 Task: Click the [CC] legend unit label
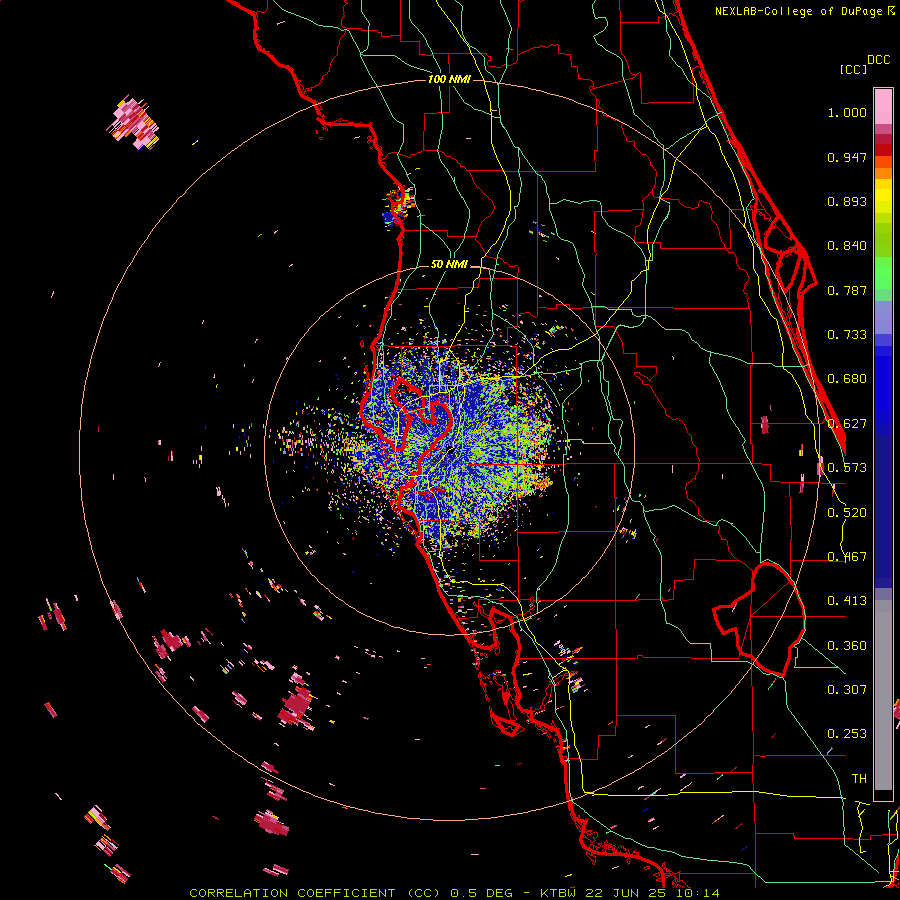[853, 69]
